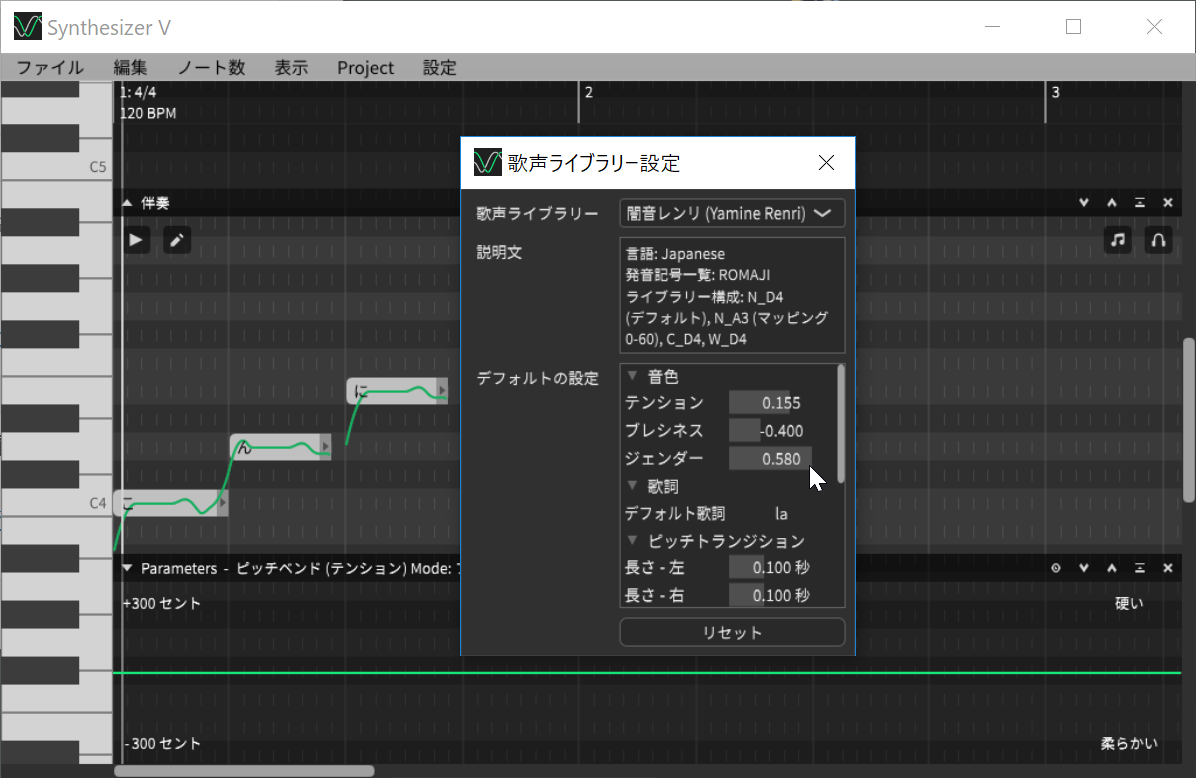Click the circular settings icon in Parameters header
1196x778 pixels.
[1056, 568]
